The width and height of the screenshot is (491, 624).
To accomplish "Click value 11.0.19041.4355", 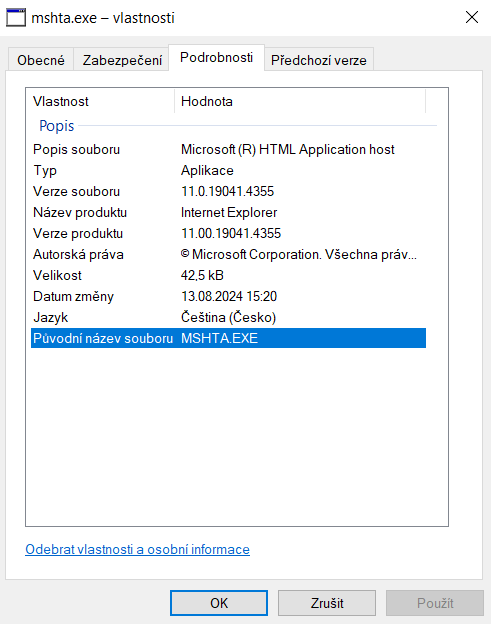I will (x=228, y=191).
